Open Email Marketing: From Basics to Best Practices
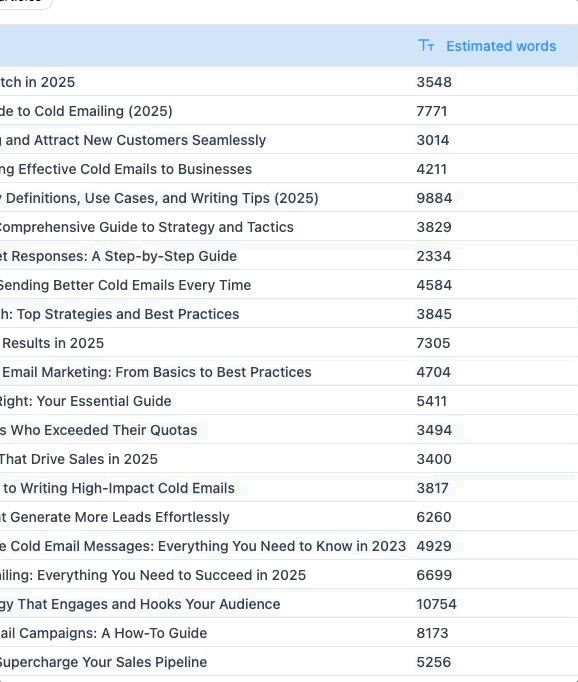This screenshot has width=578, height=682. [x=157, y=372]
